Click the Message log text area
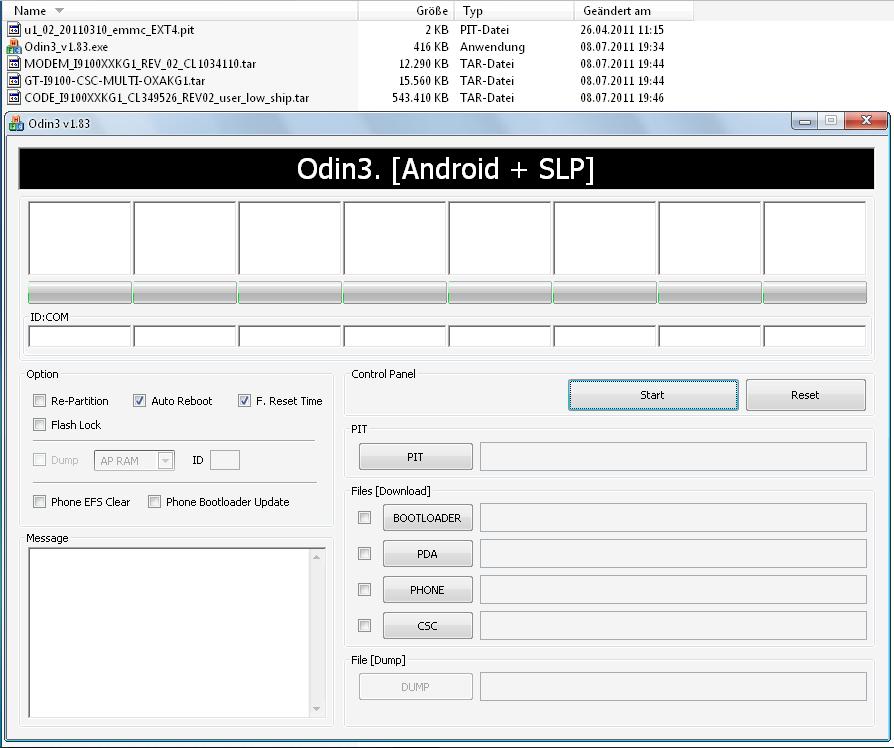 (169, 633)
